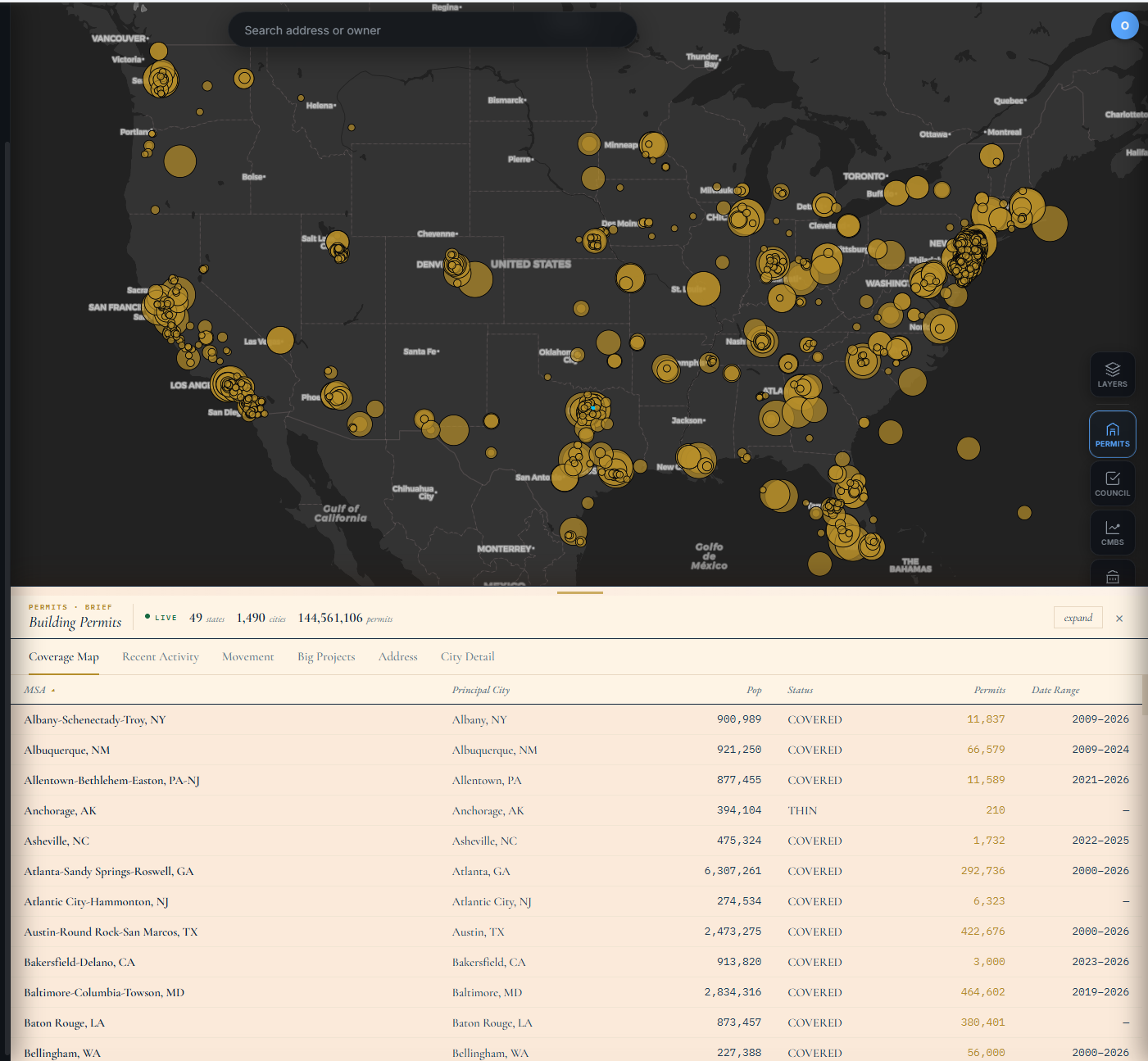The image size is (1148, 1061).
Task: Select the Baton Rouge, LA MSA row
Action: point(576,1022)
